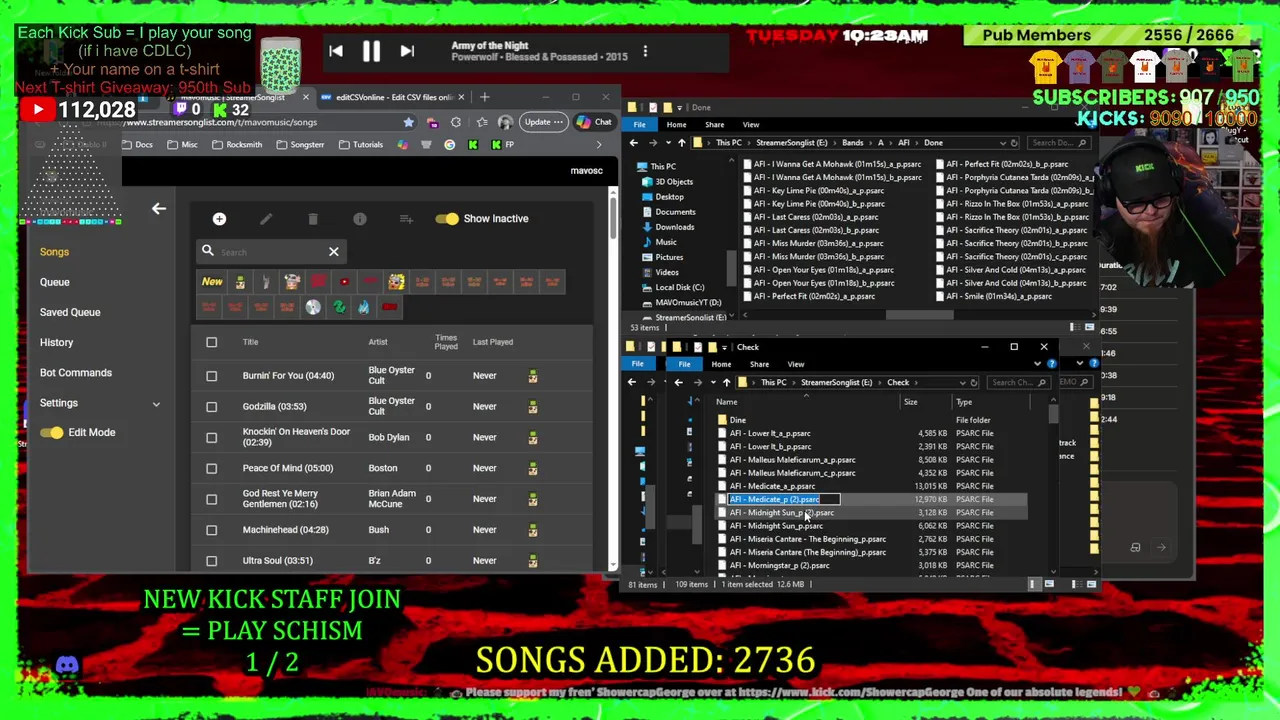Screen dimensions: 1280x720
Task: Click the browser profile avatar icon
Action: point(505,122)
